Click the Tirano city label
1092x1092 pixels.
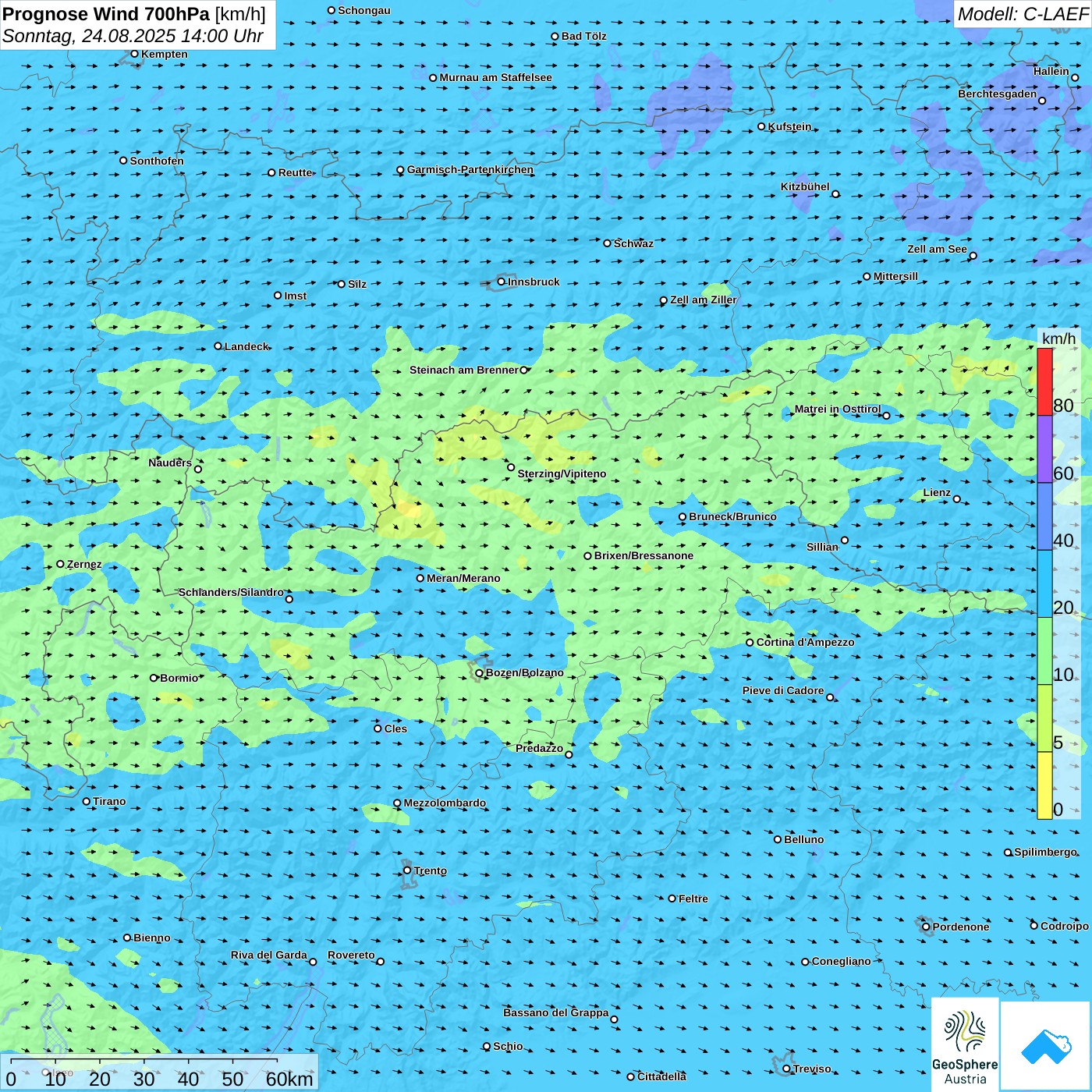(109, 801)
